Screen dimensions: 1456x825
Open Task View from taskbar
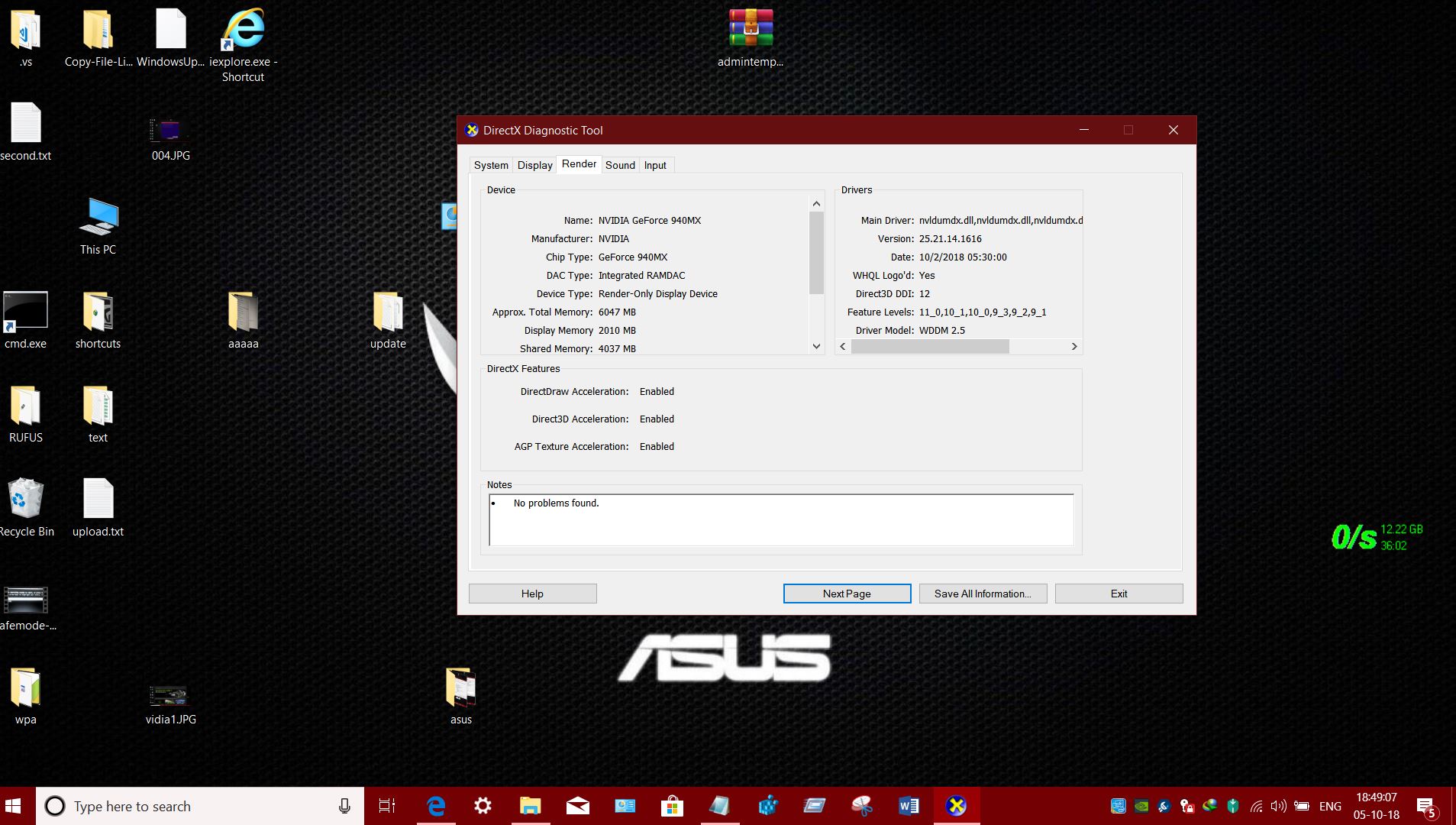click(387, 806)
